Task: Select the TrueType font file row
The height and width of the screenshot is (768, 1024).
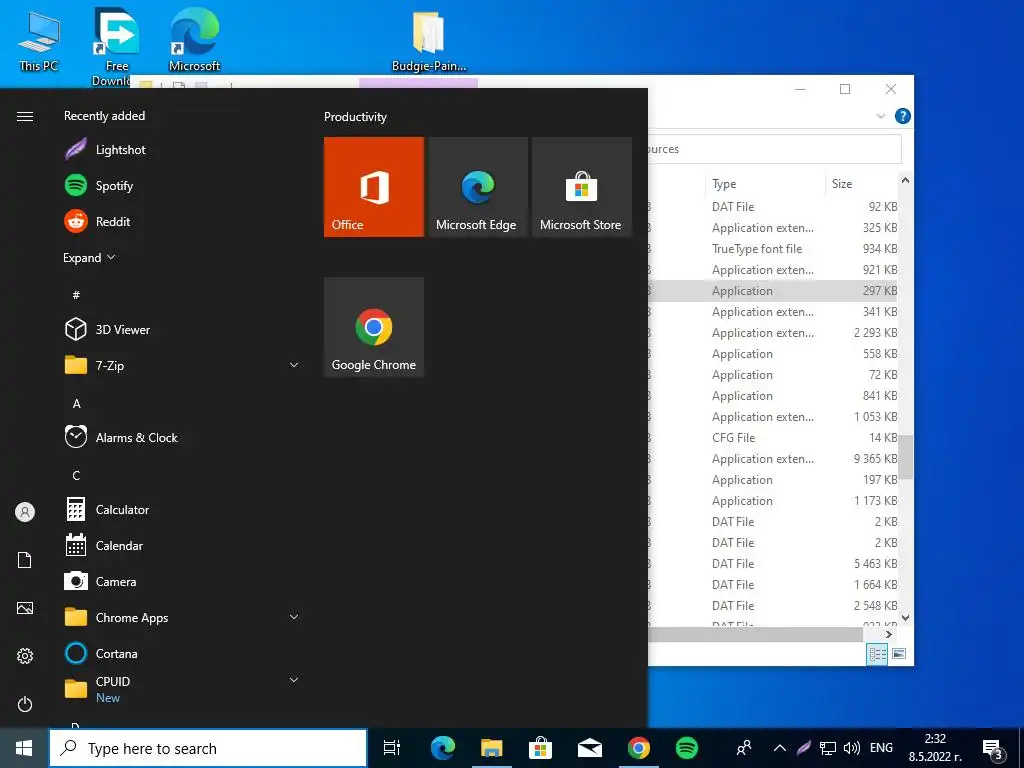Action: (774, 248)
